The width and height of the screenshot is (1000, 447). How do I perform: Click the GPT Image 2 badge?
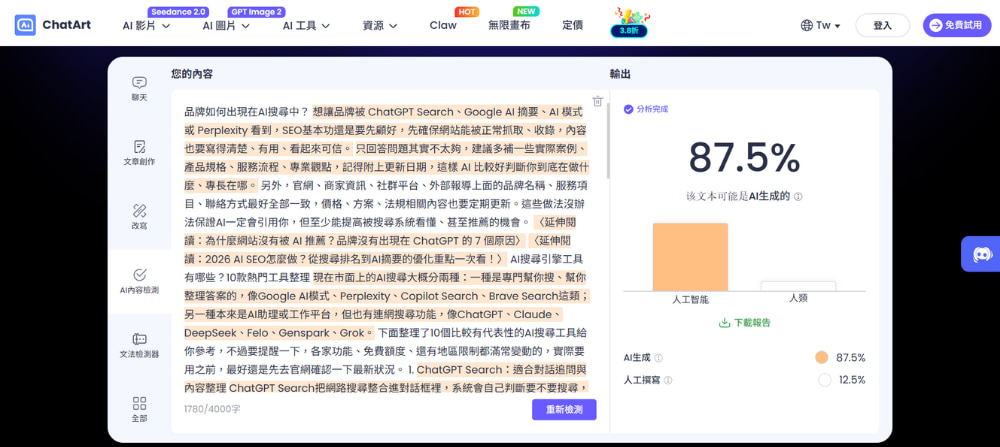[x=256, y=12]
